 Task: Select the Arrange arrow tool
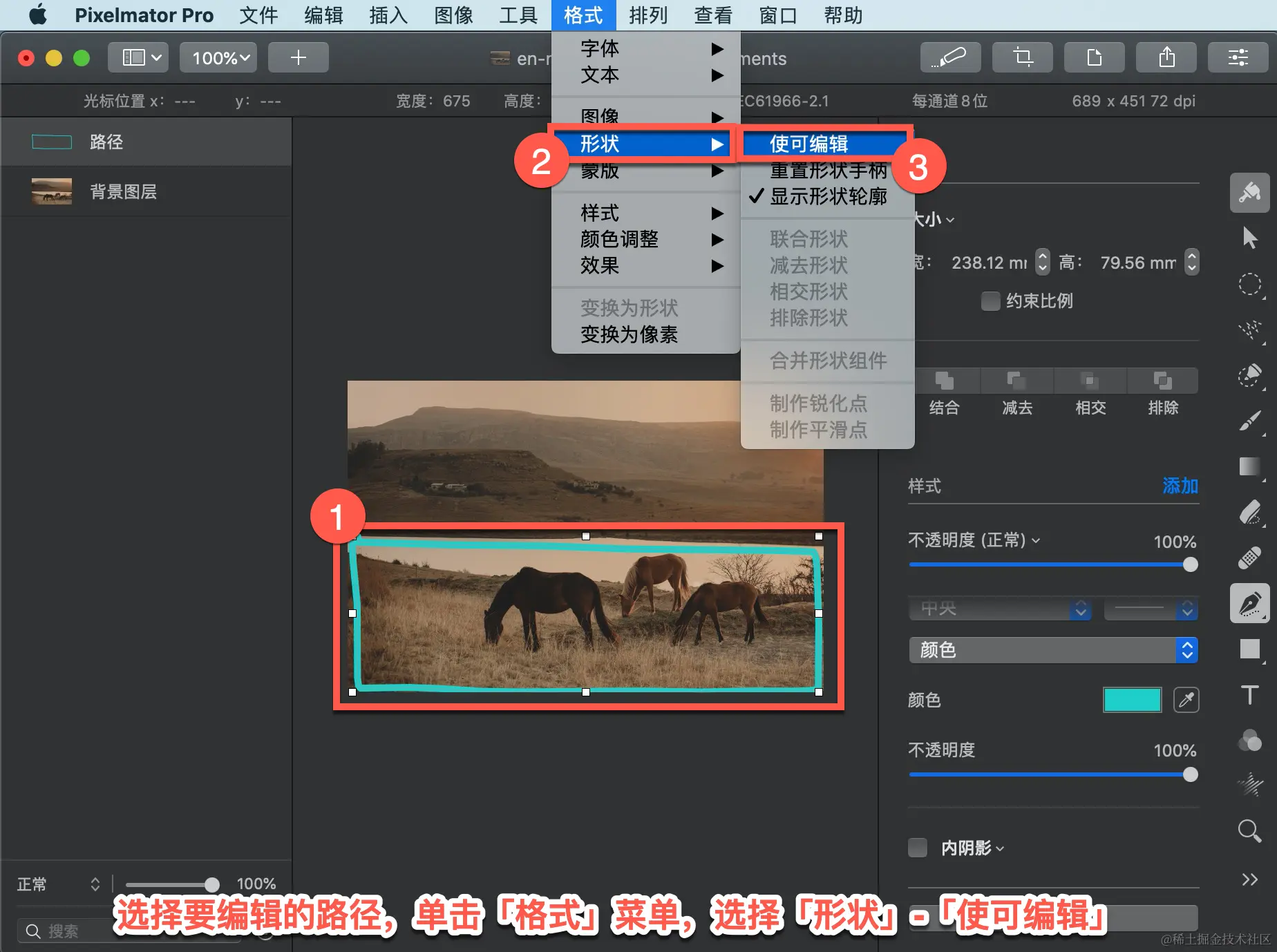point(1249,238)
